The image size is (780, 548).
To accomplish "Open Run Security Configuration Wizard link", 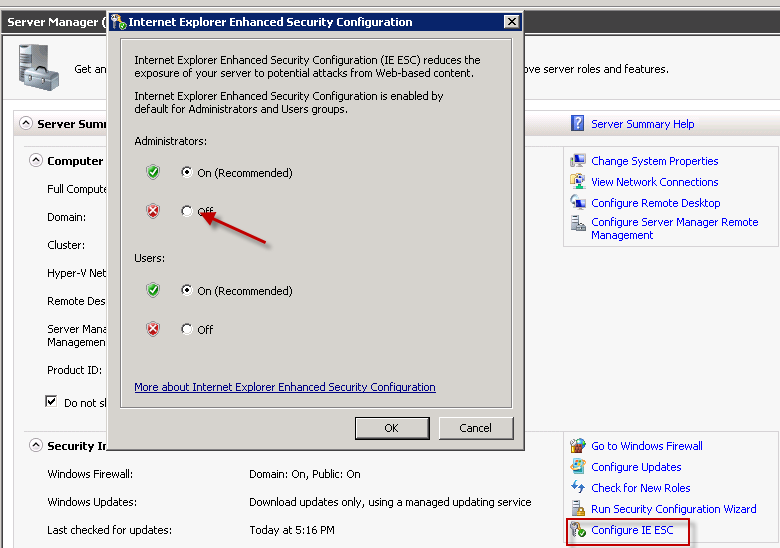I will pos(674,509).
